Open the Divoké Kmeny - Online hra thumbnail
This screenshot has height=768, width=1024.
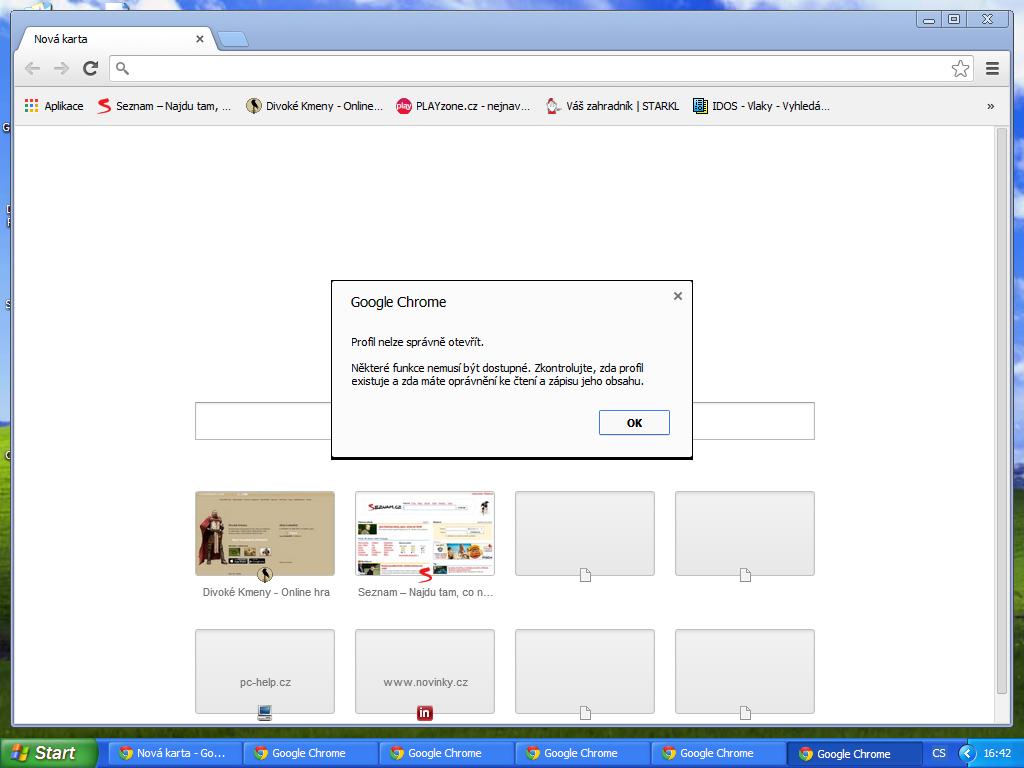click(x=265, y=534)
